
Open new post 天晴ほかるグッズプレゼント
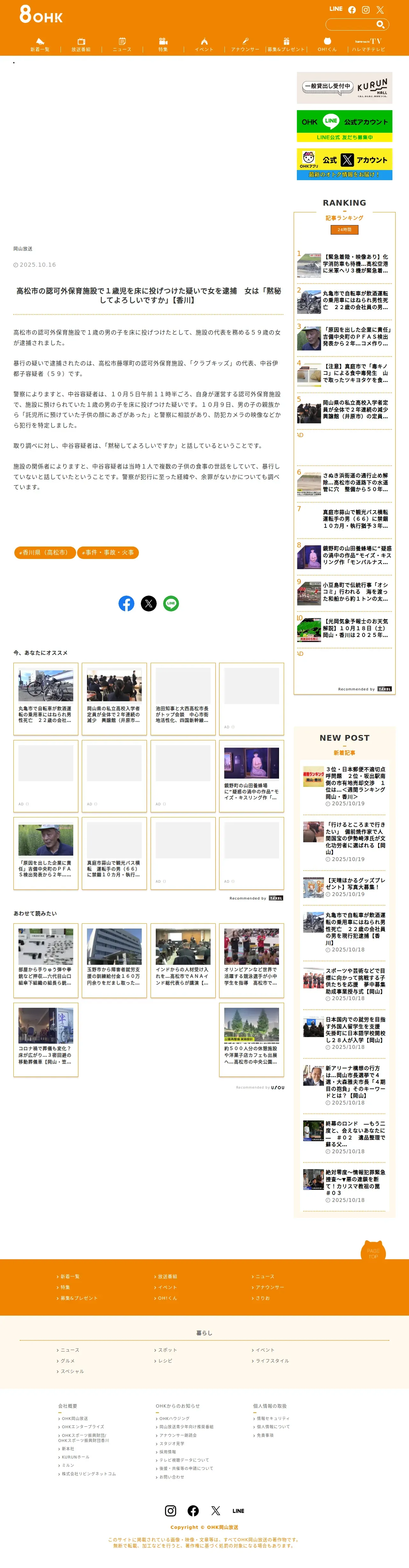[344, 887]
